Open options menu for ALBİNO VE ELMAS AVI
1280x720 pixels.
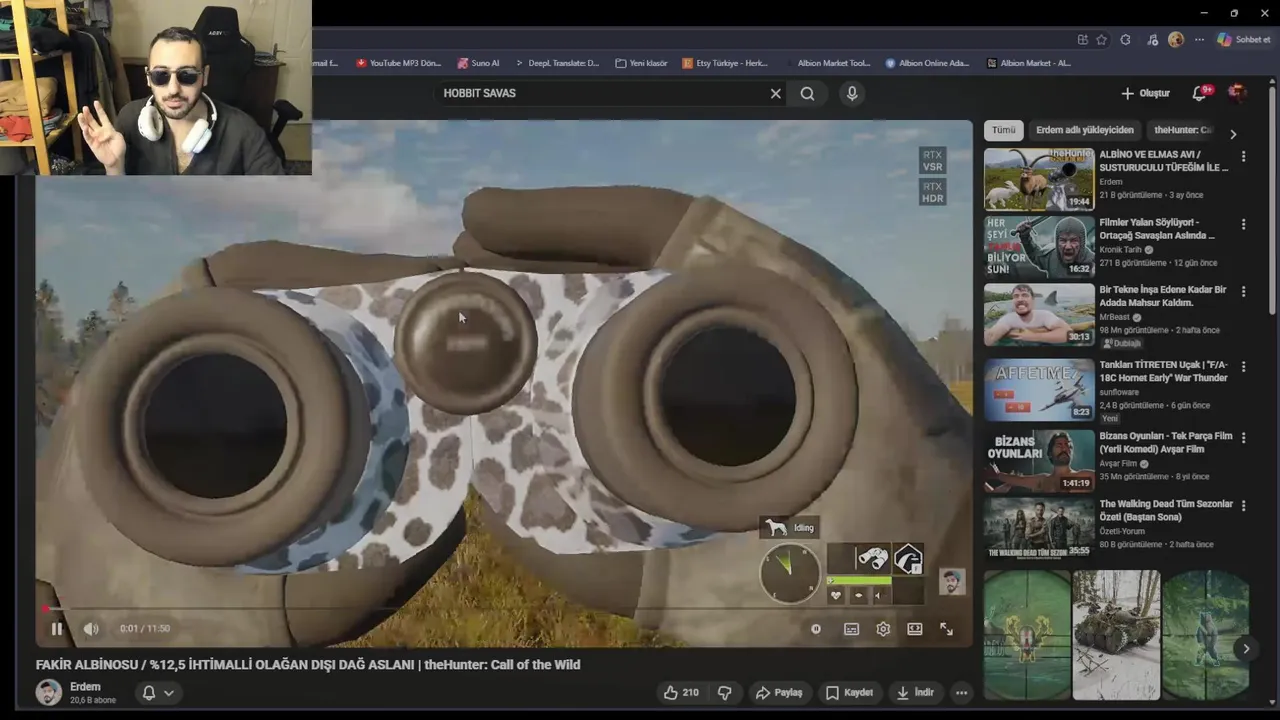[x=1243, y=157]
